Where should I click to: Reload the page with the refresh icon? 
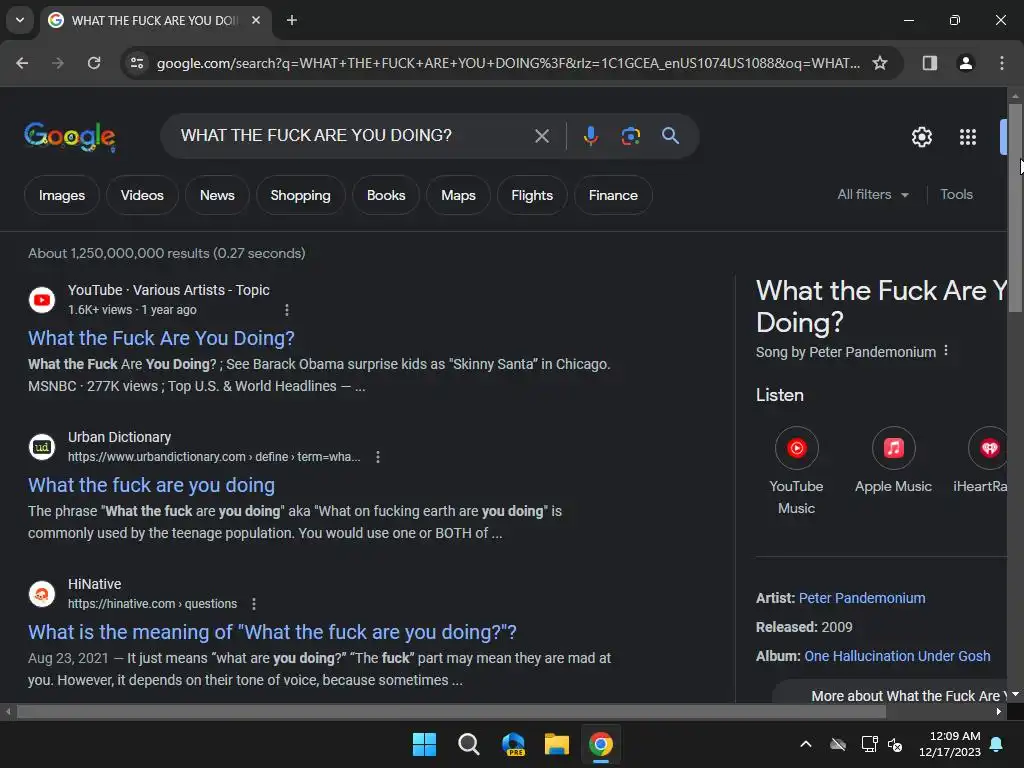(94, 63)
